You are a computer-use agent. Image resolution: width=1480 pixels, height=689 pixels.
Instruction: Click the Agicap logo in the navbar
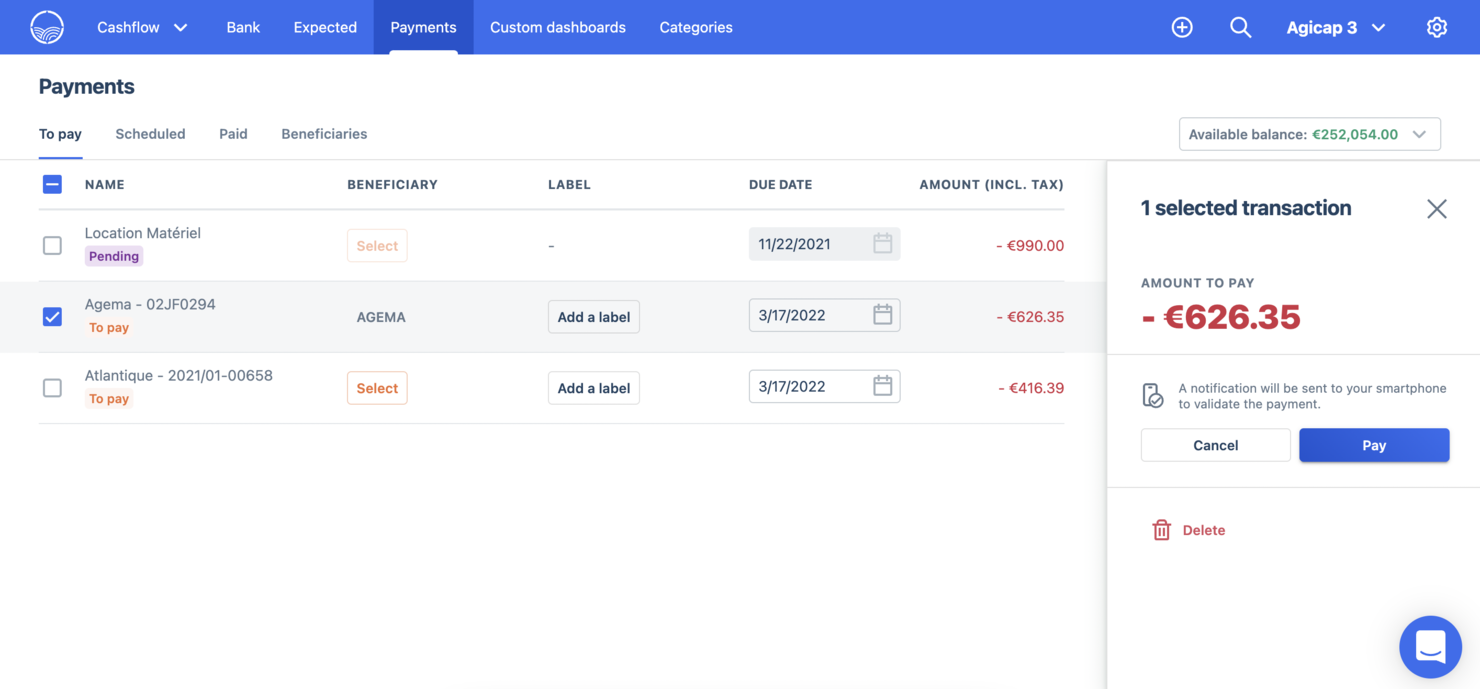pos(45,27)
